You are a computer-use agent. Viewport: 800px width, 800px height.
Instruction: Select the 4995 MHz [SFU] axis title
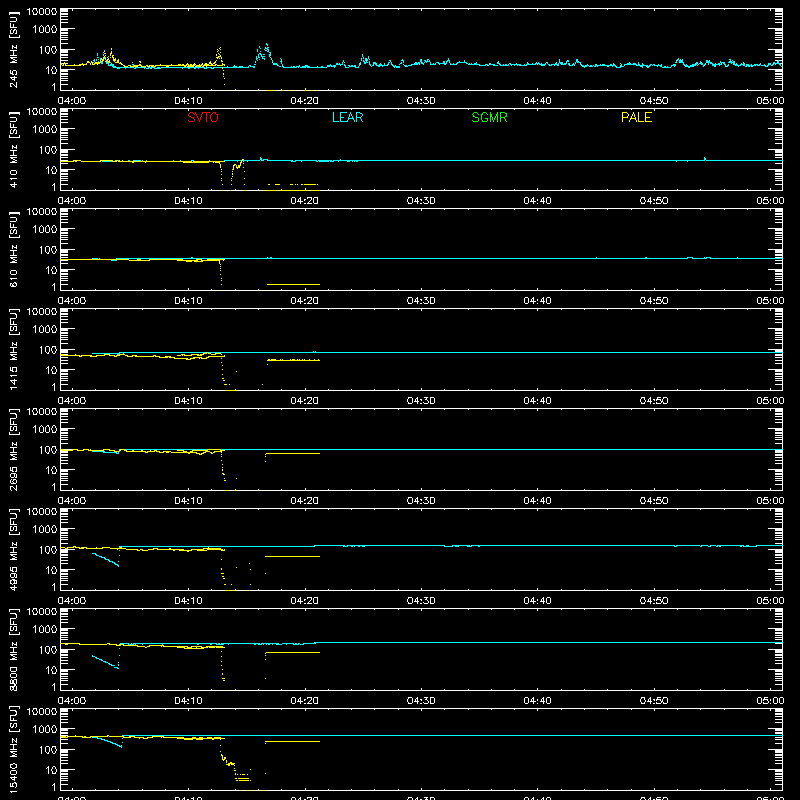[x=14, y=549]
